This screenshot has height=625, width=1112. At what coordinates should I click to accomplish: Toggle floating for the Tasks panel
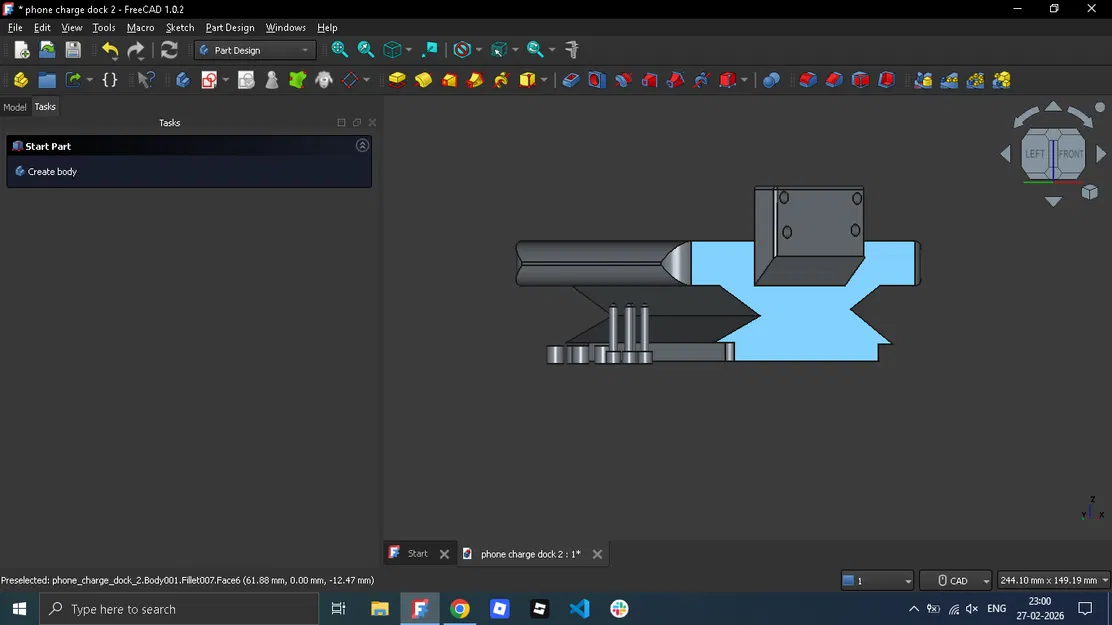click(357, 123)
